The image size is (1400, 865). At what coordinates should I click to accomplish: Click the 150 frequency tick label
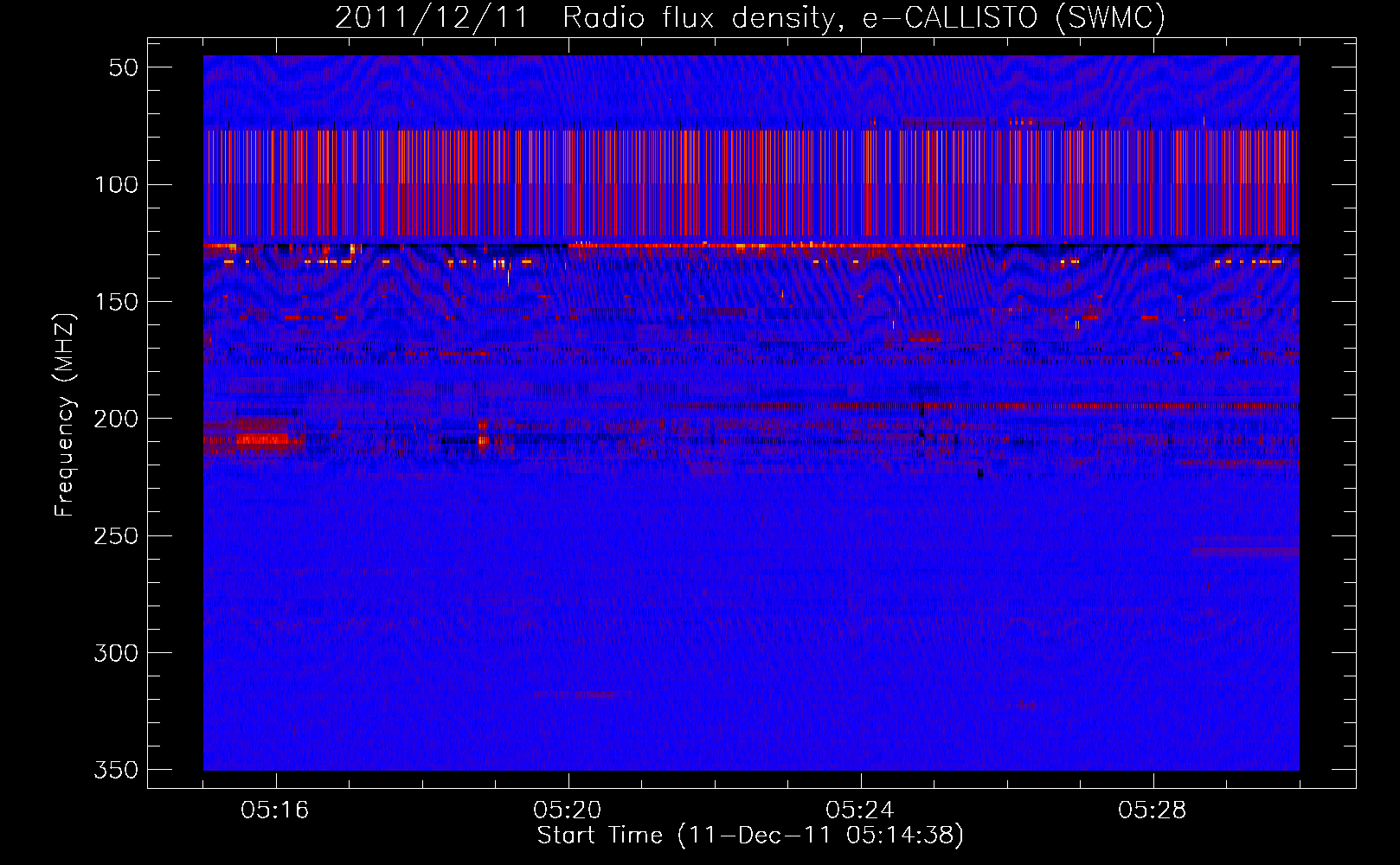pyautogui.click(x=117, y=302)
